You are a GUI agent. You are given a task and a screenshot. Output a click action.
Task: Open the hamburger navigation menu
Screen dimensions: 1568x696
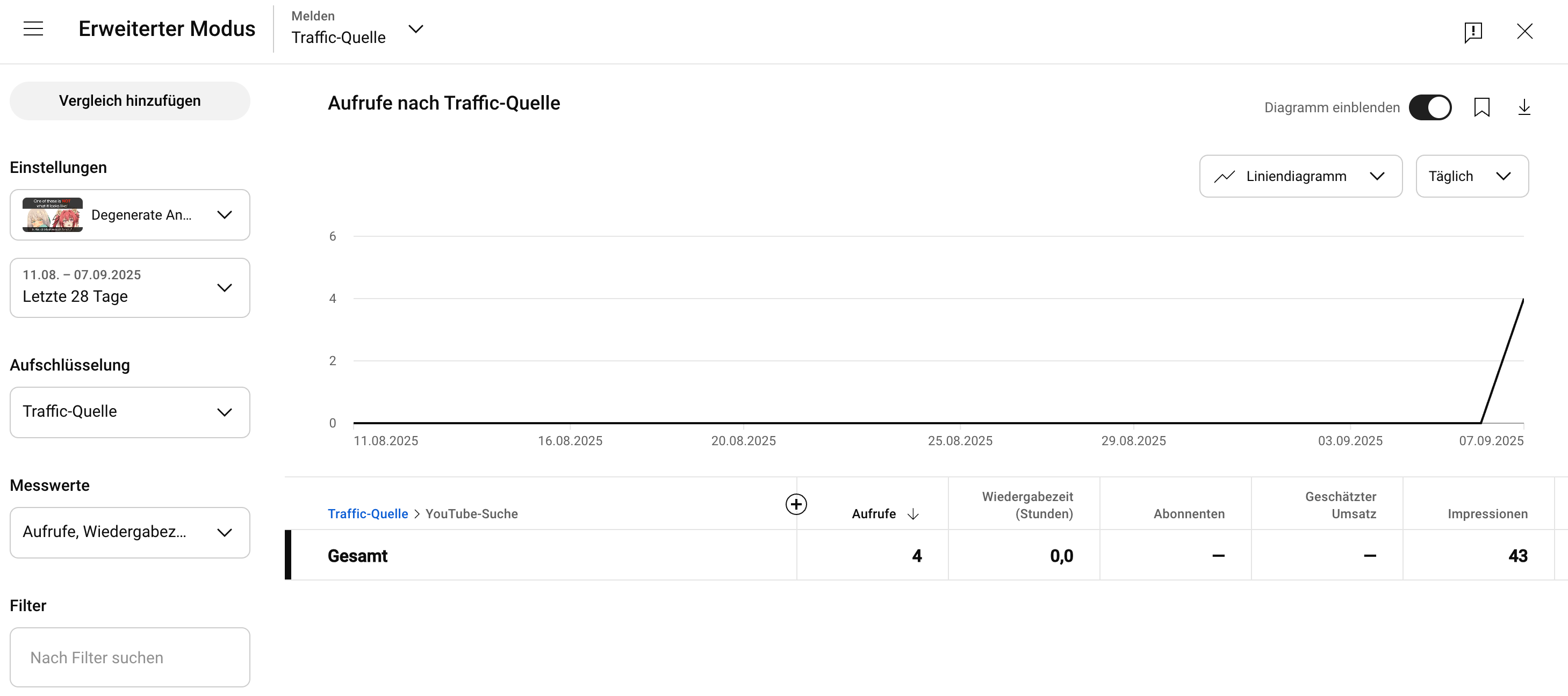[x=33, y=28]
